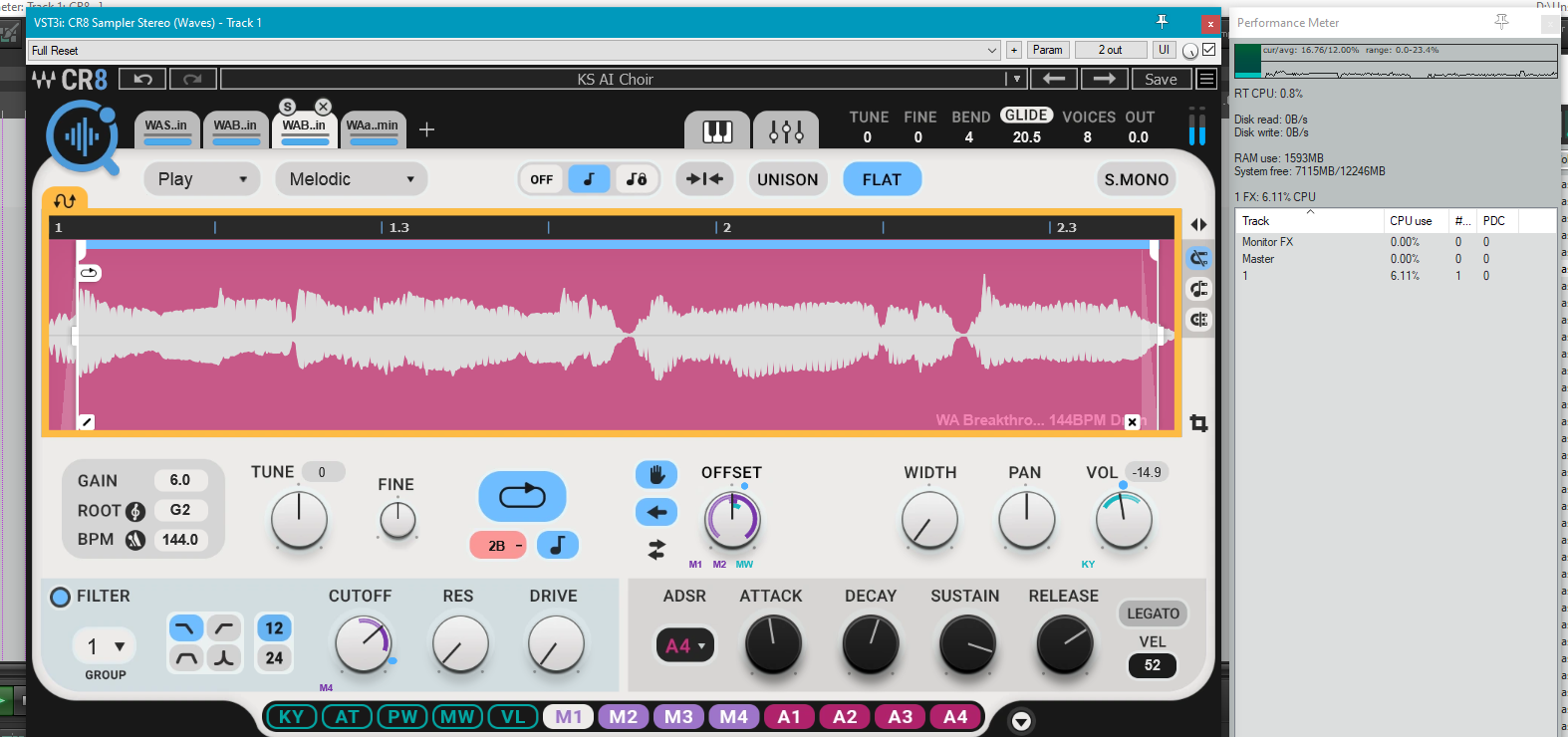Screen dimensions: 1568x737
Task: Add a new sample layer with plus
Action: (426, 129)
